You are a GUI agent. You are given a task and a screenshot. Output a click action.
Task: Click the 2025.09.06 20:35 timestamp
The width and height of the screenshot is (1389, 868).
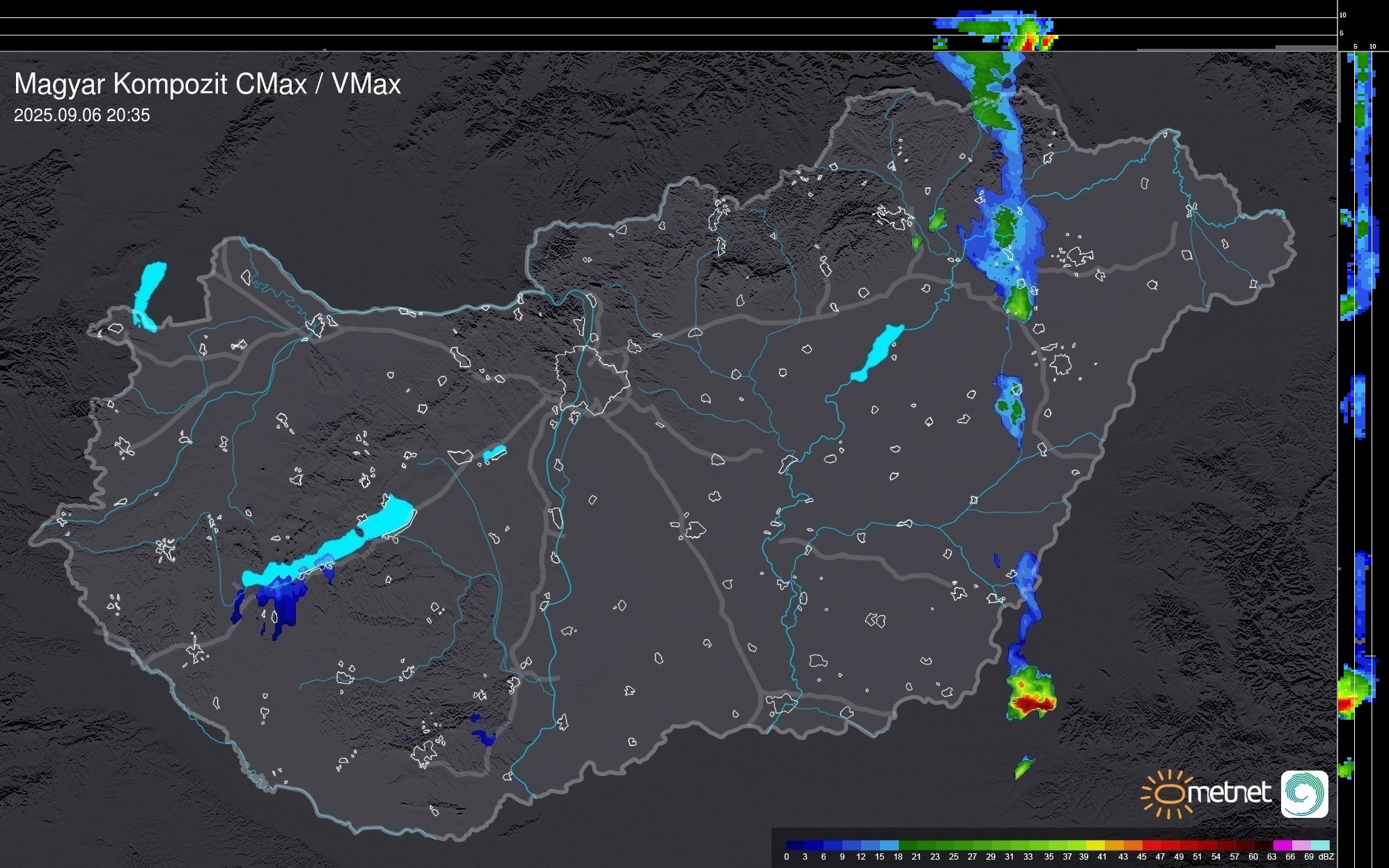pyautogui.click(x=81, y=116)
